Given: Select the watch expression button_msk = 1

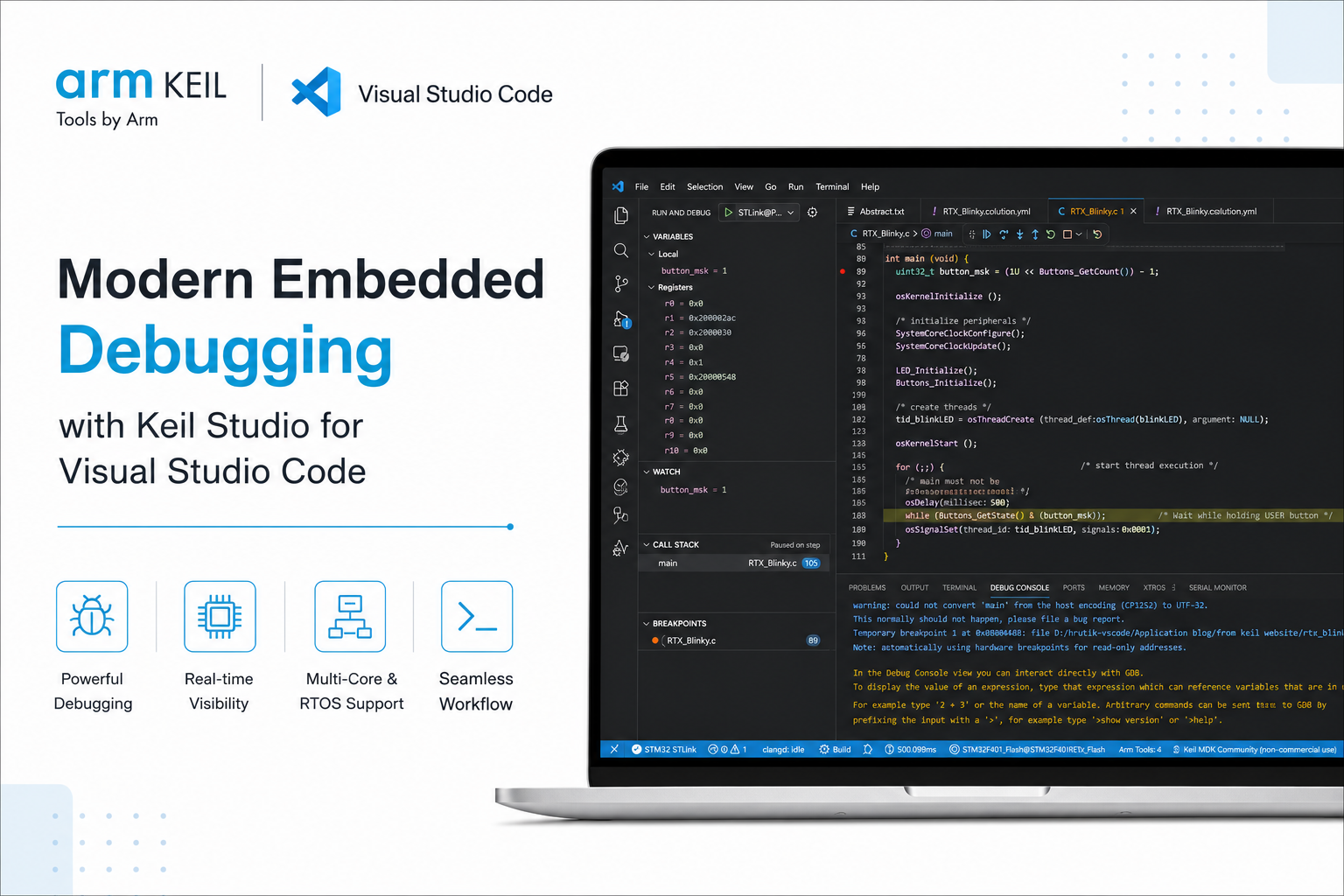Looking at the screenshot, I should pyautogui.click(x=693, y=490).
